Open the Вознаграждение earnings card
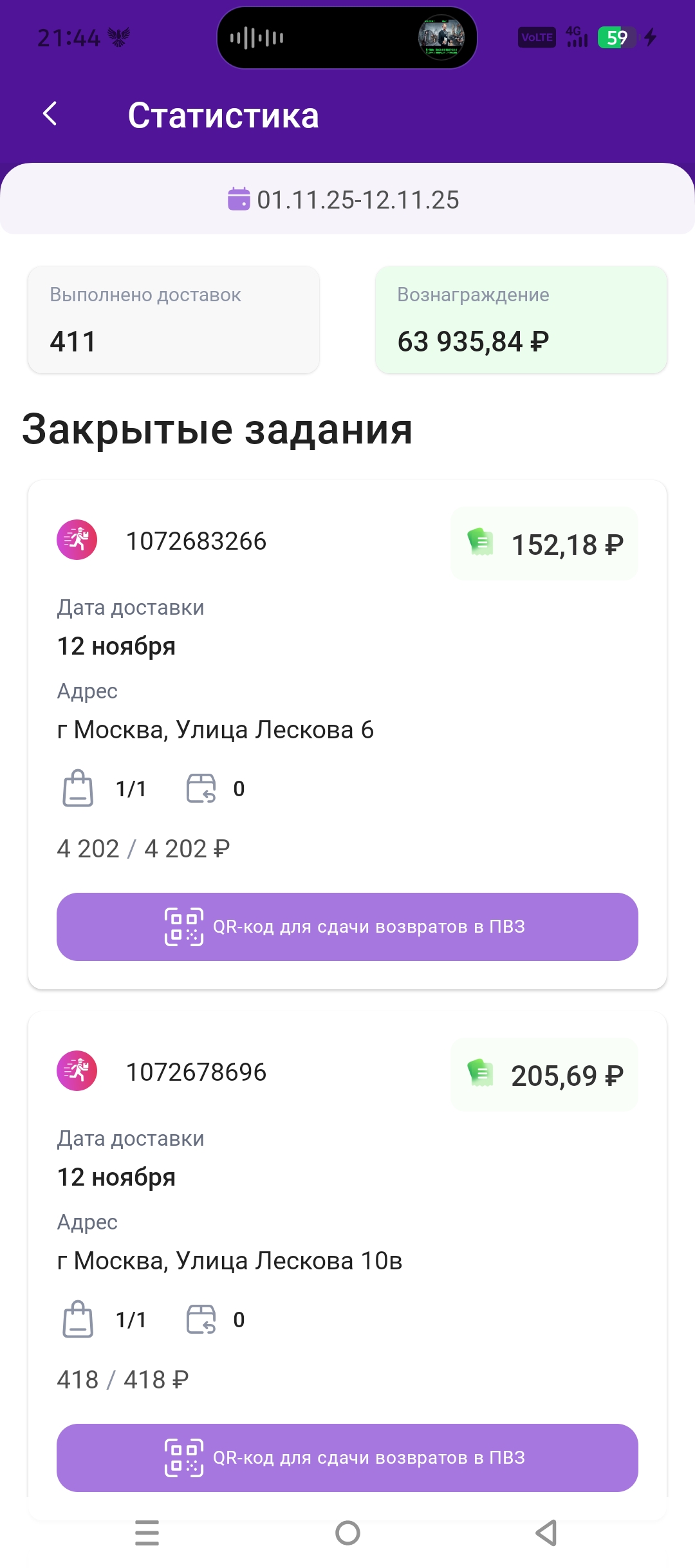695x1568 pixels. 521,320
